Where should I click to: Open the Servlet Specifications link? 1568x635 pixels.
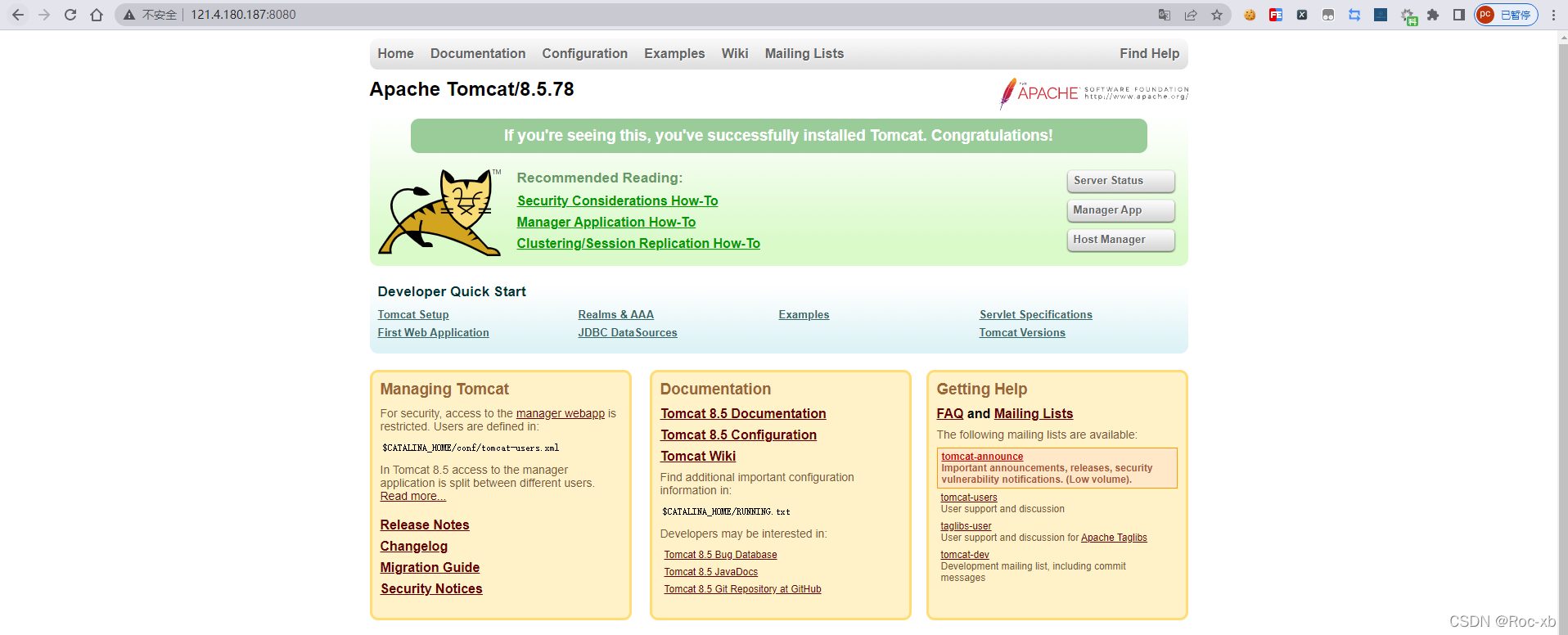(1035, 314)
